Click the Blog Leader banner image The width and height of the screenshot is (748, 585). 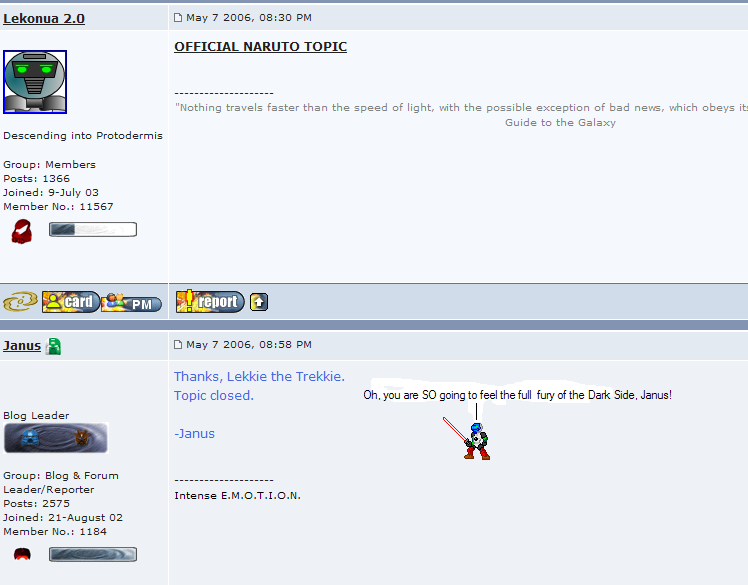(x=56, y=438)
